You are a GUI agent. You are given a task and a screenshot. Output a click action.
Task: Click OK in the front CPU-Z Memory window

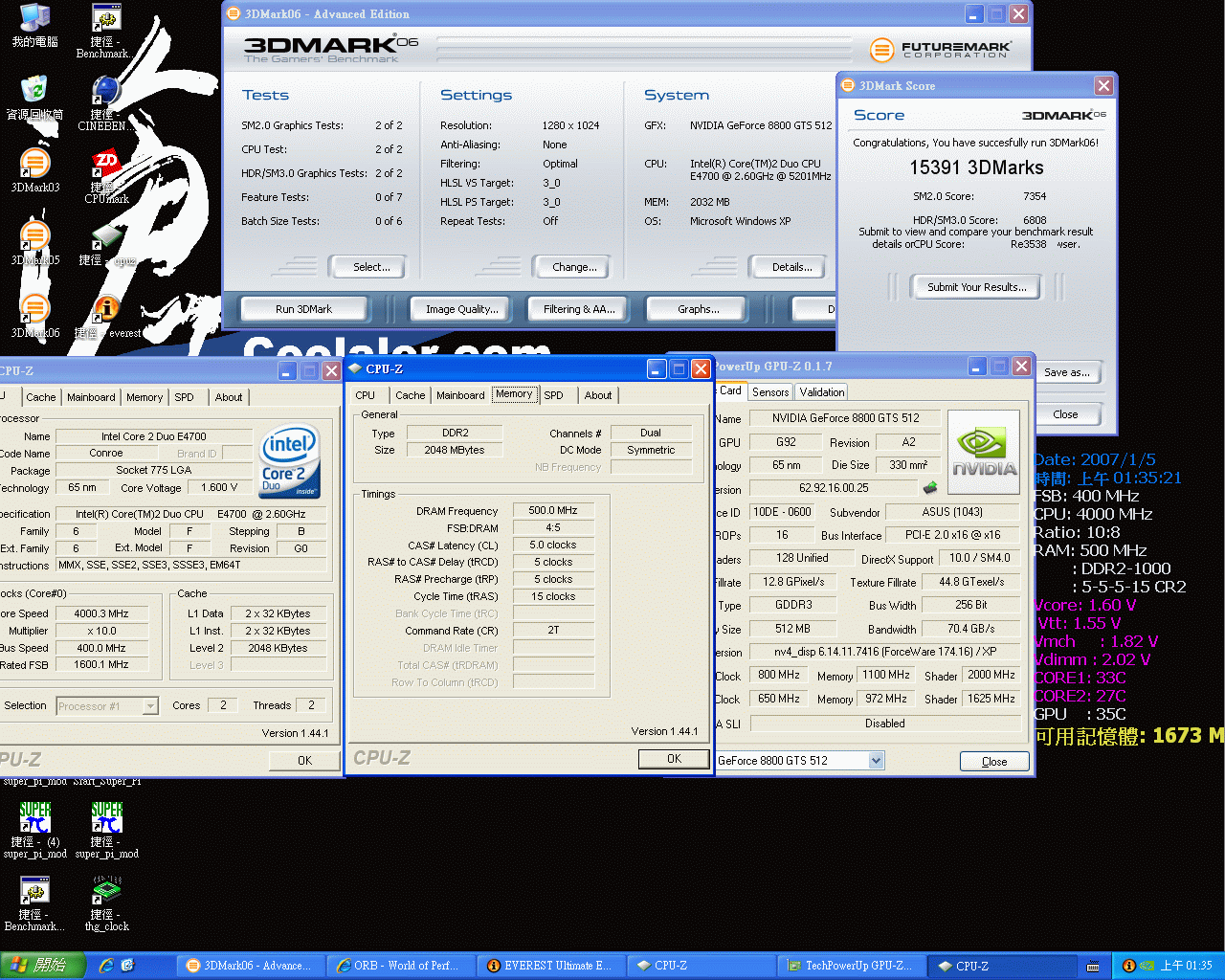coord(674,758)
